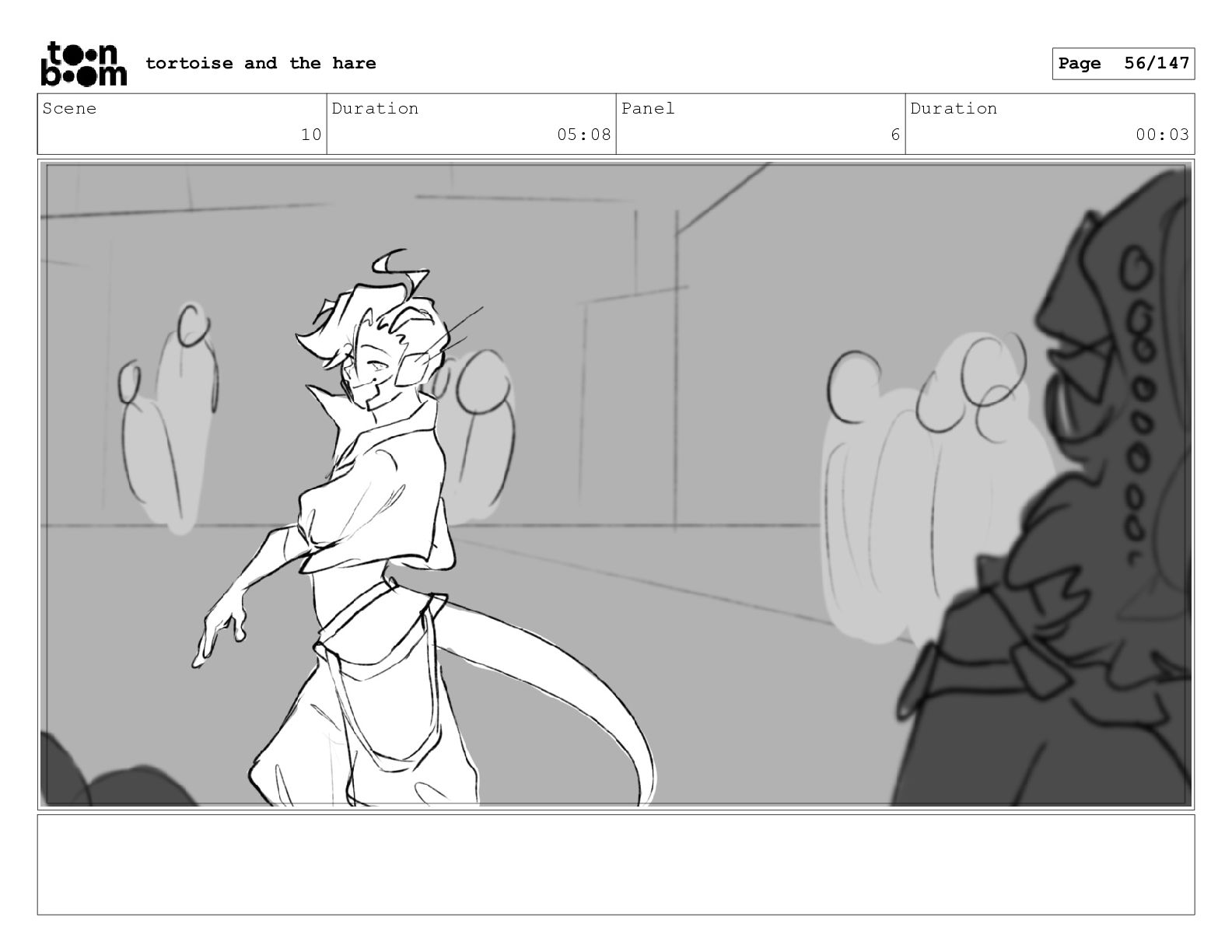Click the 'Scene' header label
The image size is (1232, 952).
click(69, 108)
